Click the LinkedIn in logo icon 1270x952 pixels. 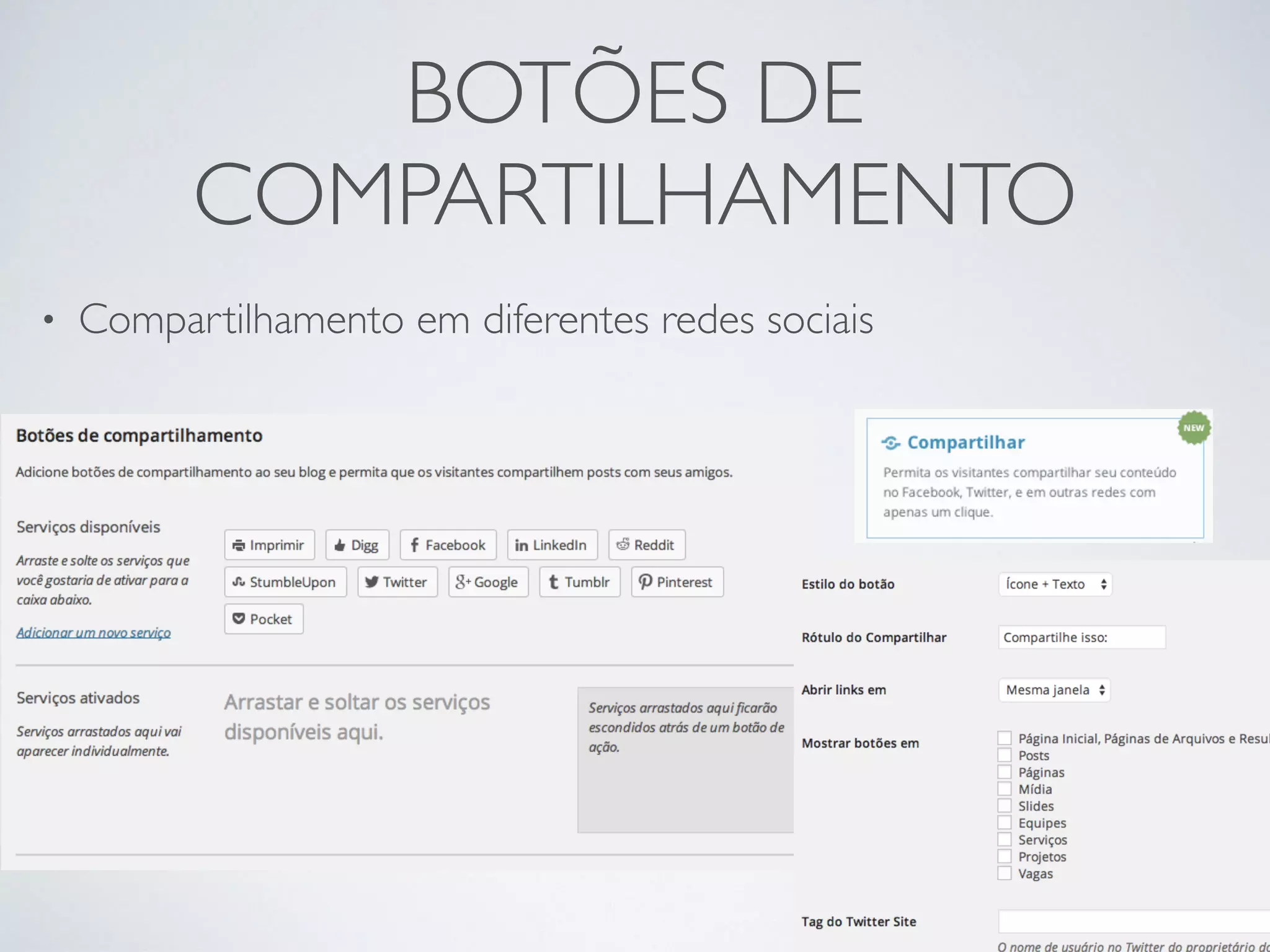(x=522, y=545)
